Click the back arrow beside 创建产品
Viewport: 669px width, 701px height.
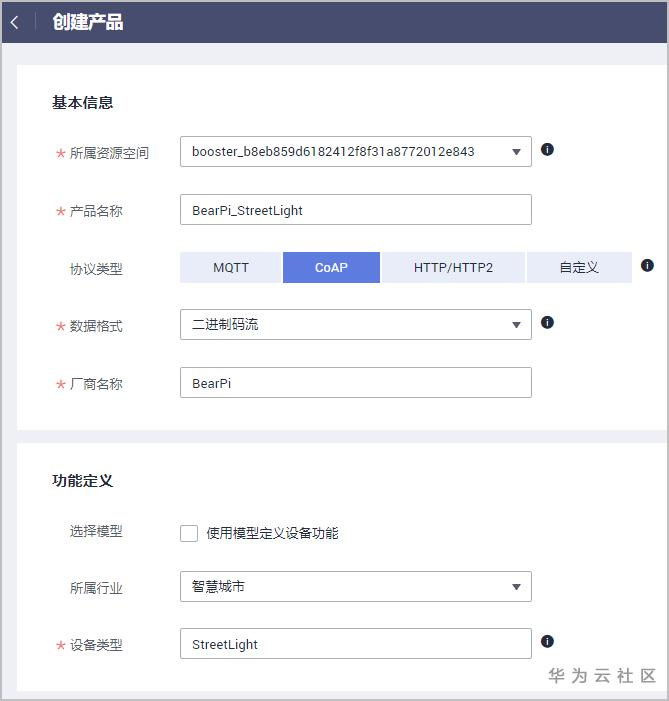coord(14,22)
